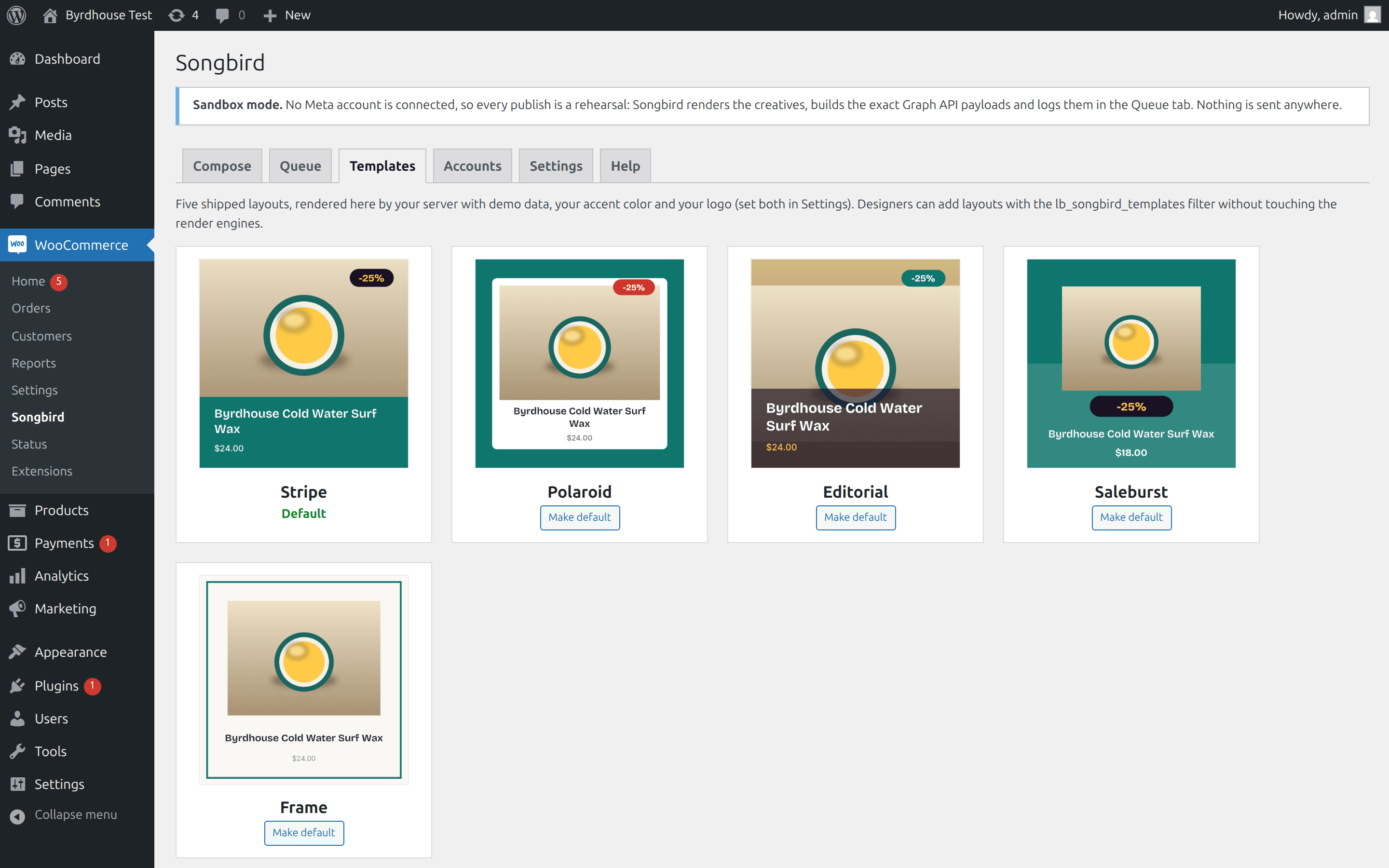Open the Songbird submenu item
Image resolution: width=1389 pixels, height=868 pixels.
[x=38, y=417]
